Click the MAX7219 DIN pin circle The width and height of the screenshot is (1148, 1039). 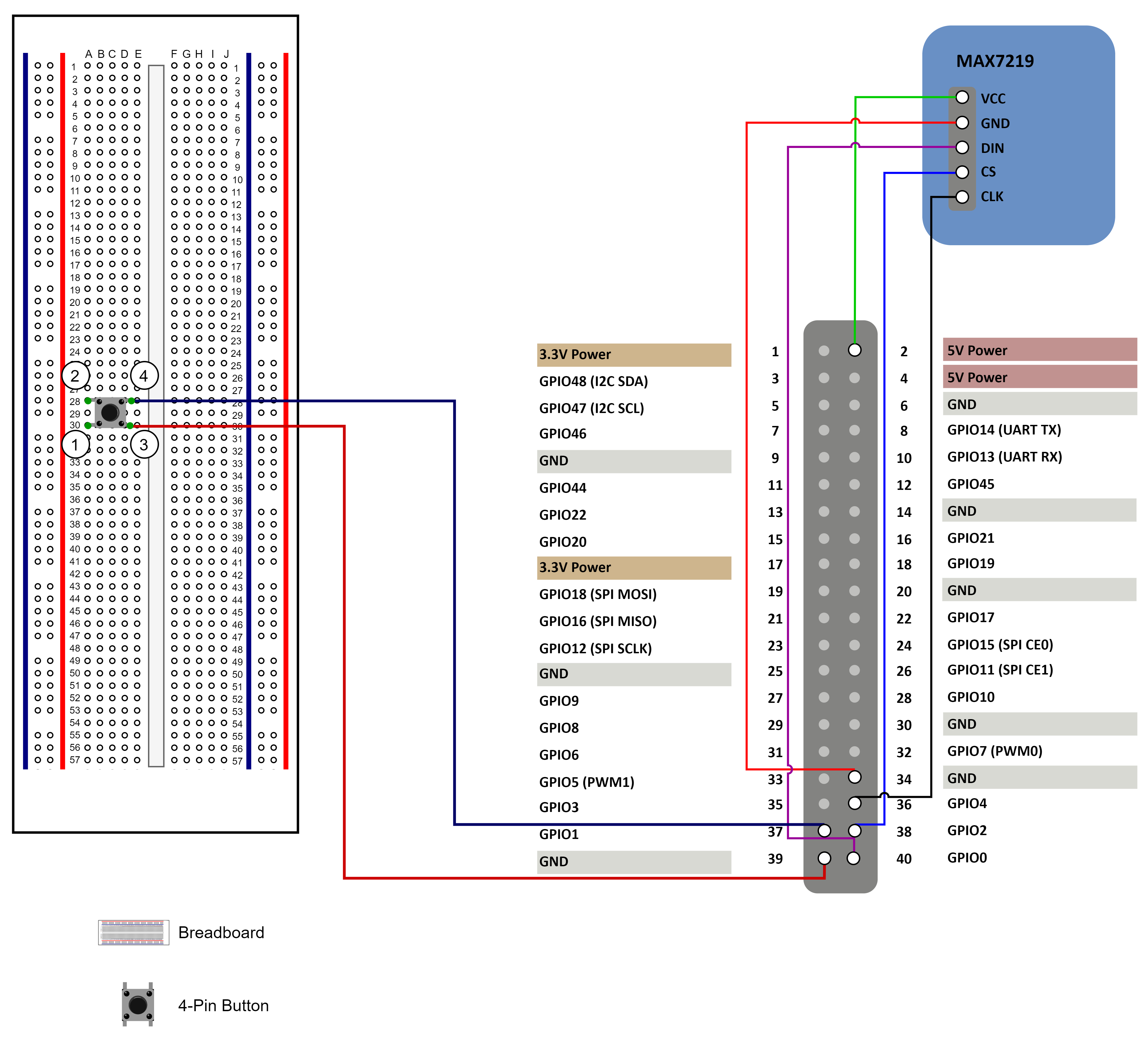[962, 147]
